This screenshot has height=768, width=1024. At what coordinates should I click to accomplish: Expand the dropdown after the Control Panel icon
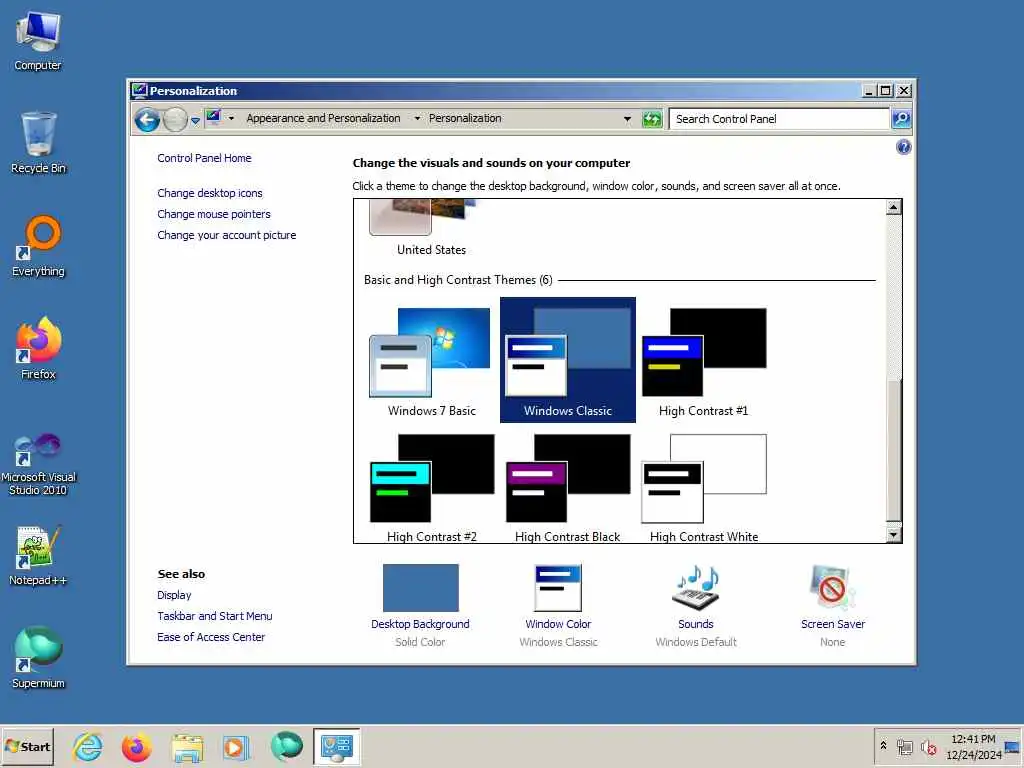pos(231,118)
